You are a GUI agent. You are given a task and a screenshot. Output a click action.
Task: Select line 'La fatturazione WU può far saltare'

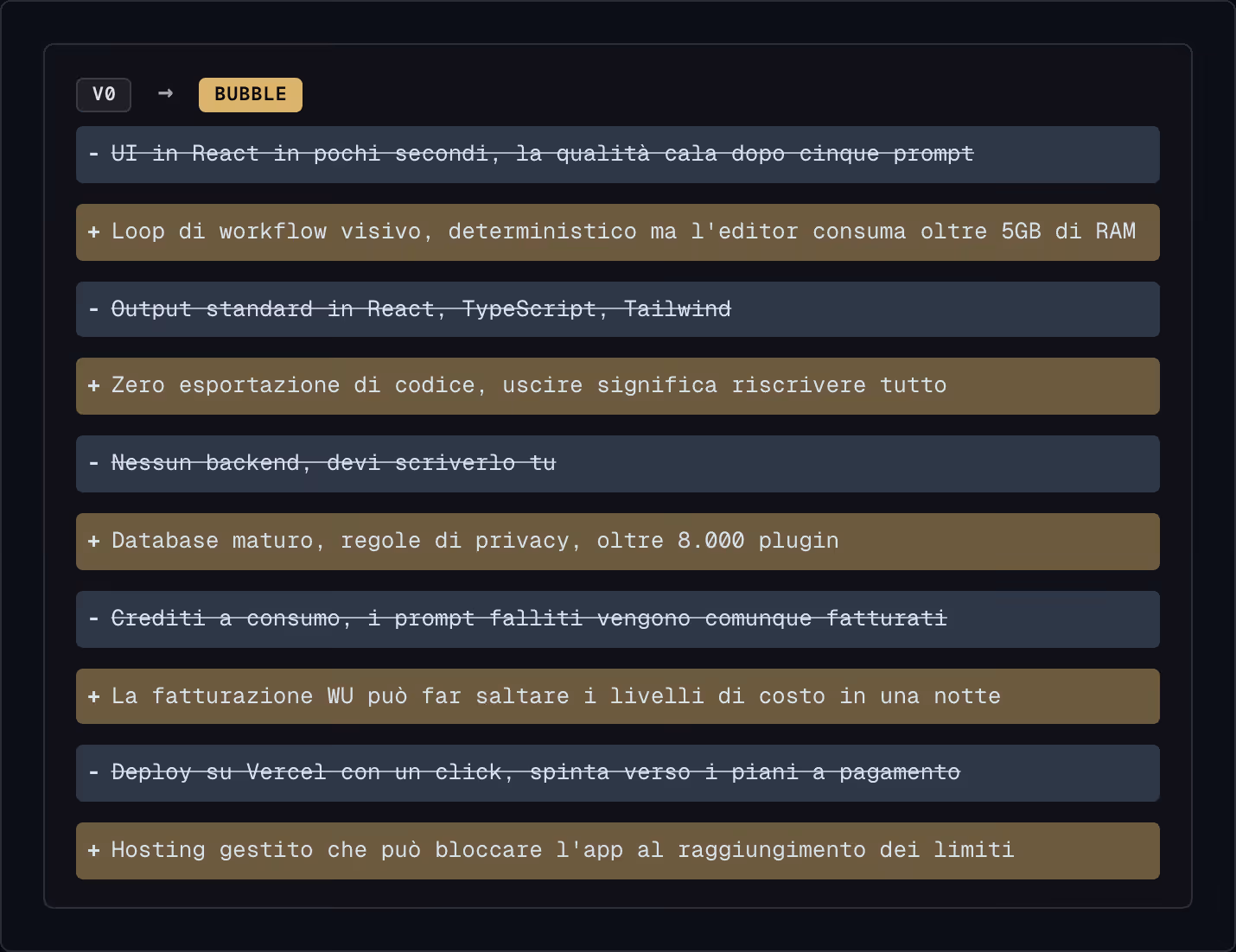click(618, 696)
